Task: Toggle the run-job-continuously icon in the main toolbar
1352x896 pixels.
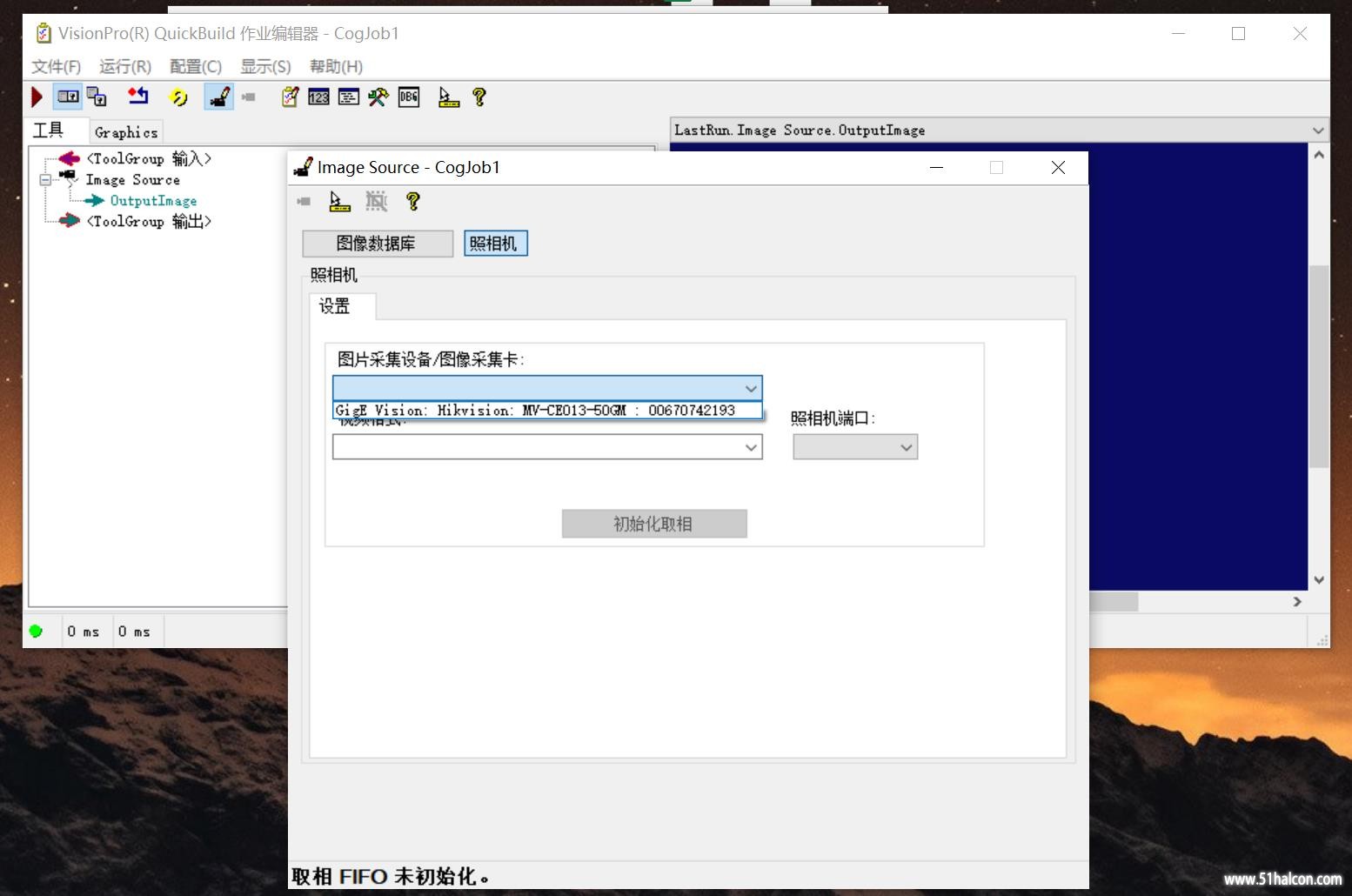Action: [68, 97]
